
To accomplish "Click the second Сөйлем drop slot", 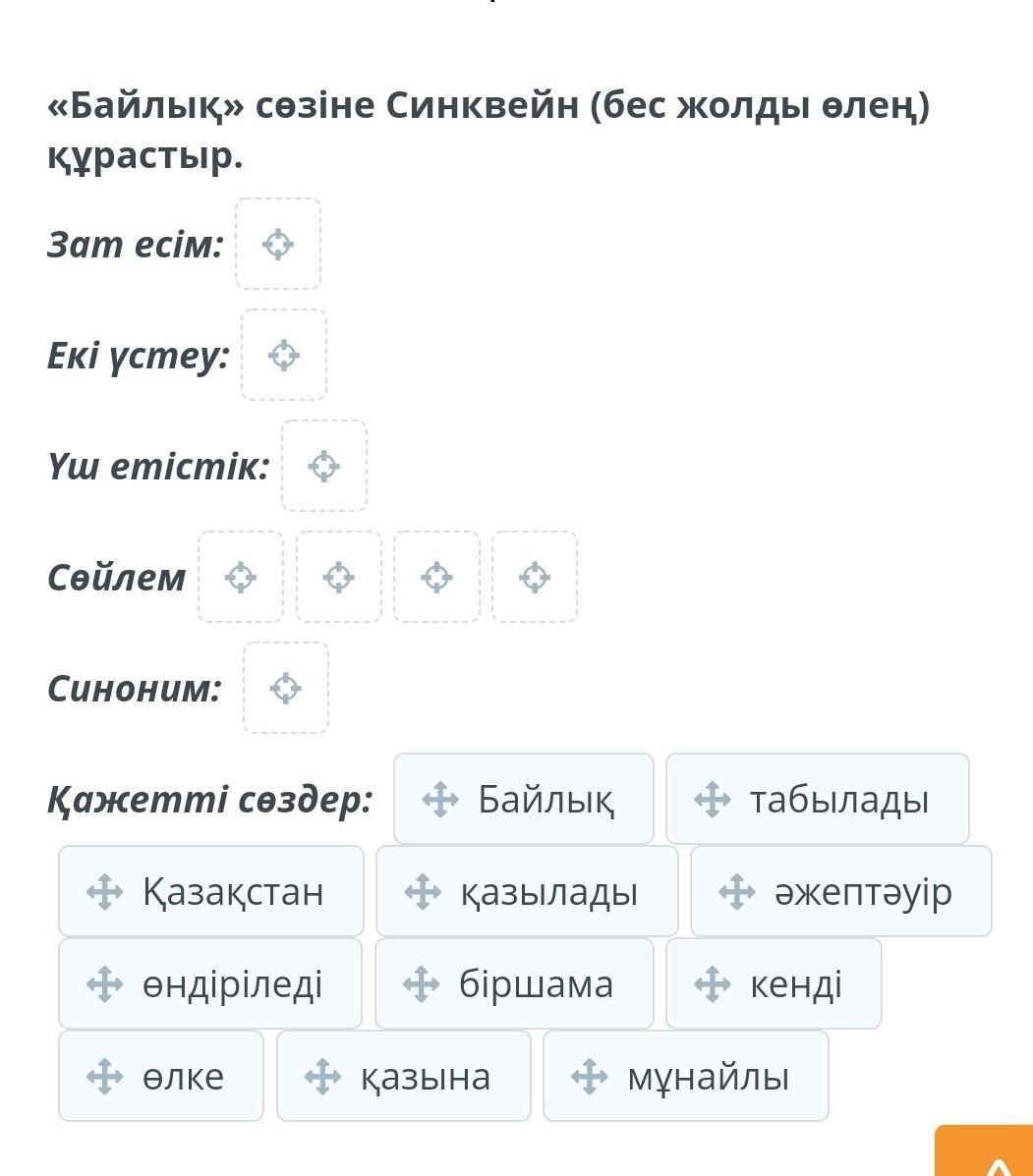I will point(339,577).
